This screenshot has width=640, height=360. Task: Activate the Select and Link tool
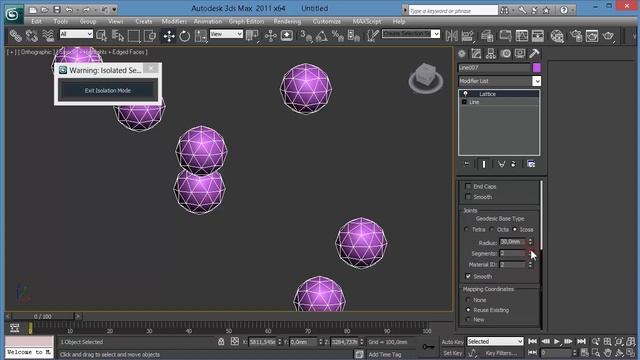[x=16, y=36]
